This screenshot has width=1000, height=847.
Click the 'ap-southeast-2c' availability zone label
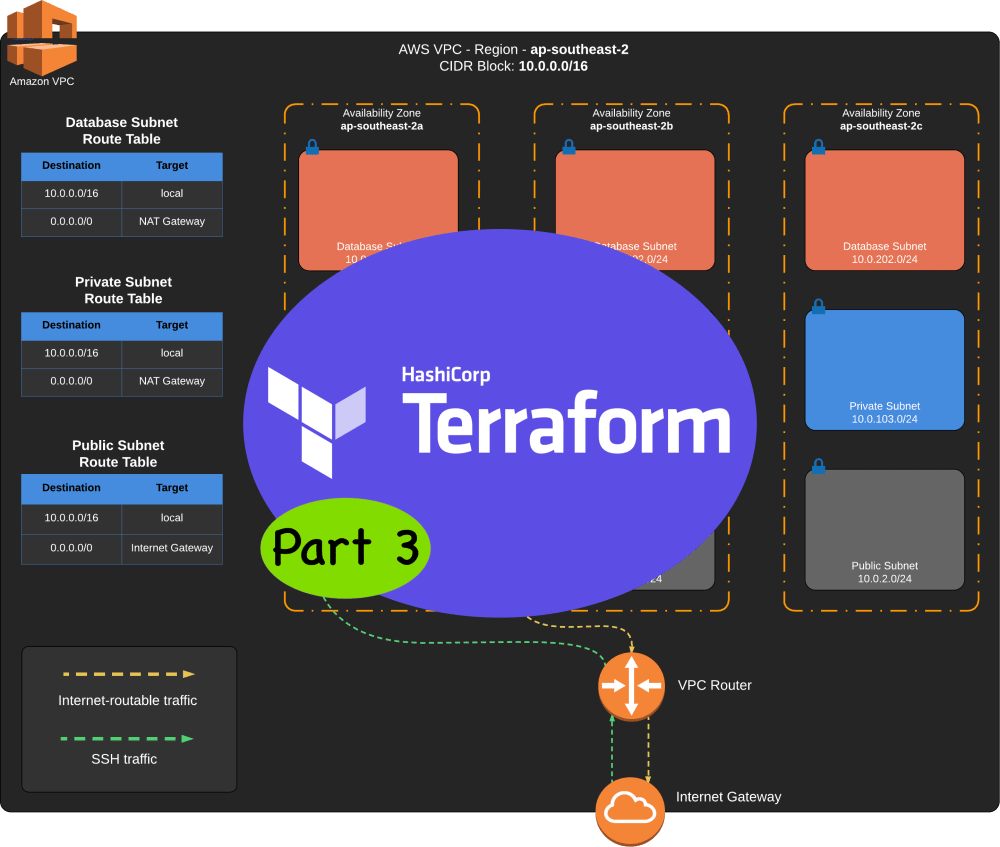tap(881, 126)
